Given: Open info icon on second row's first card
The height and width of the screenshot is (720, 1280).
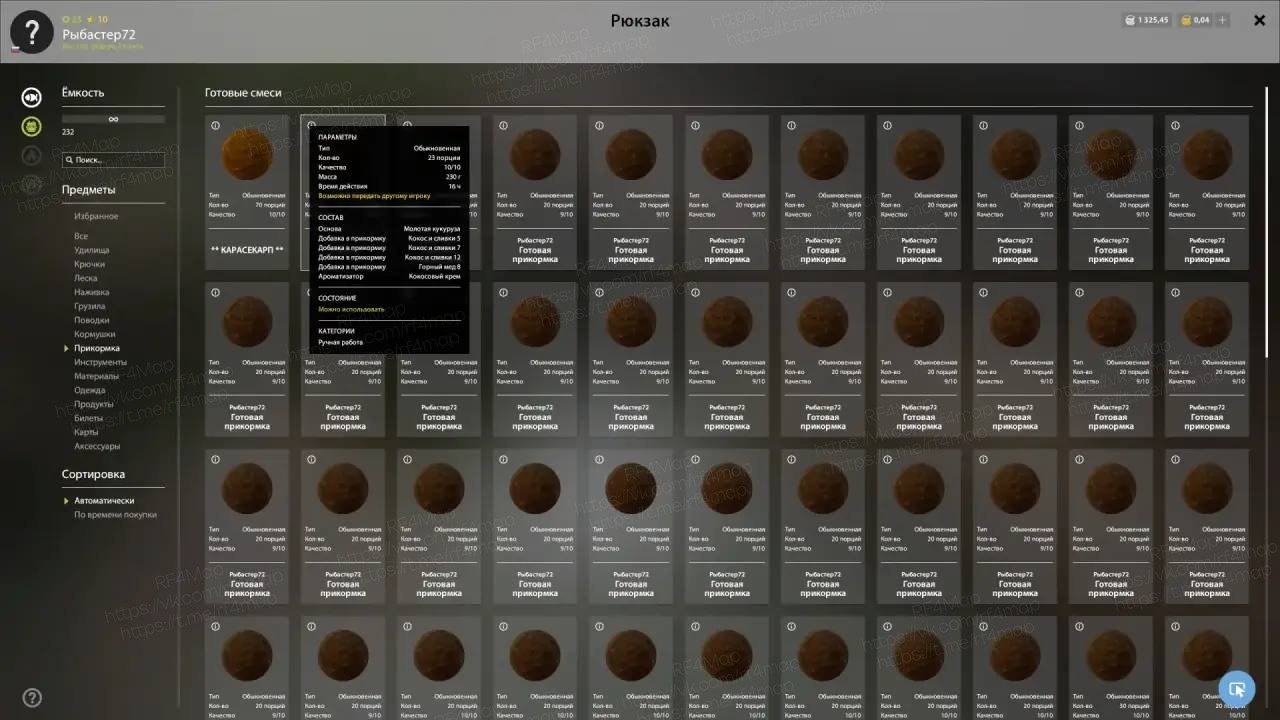Looking at the screenshot, I should [x=215, y=293].
